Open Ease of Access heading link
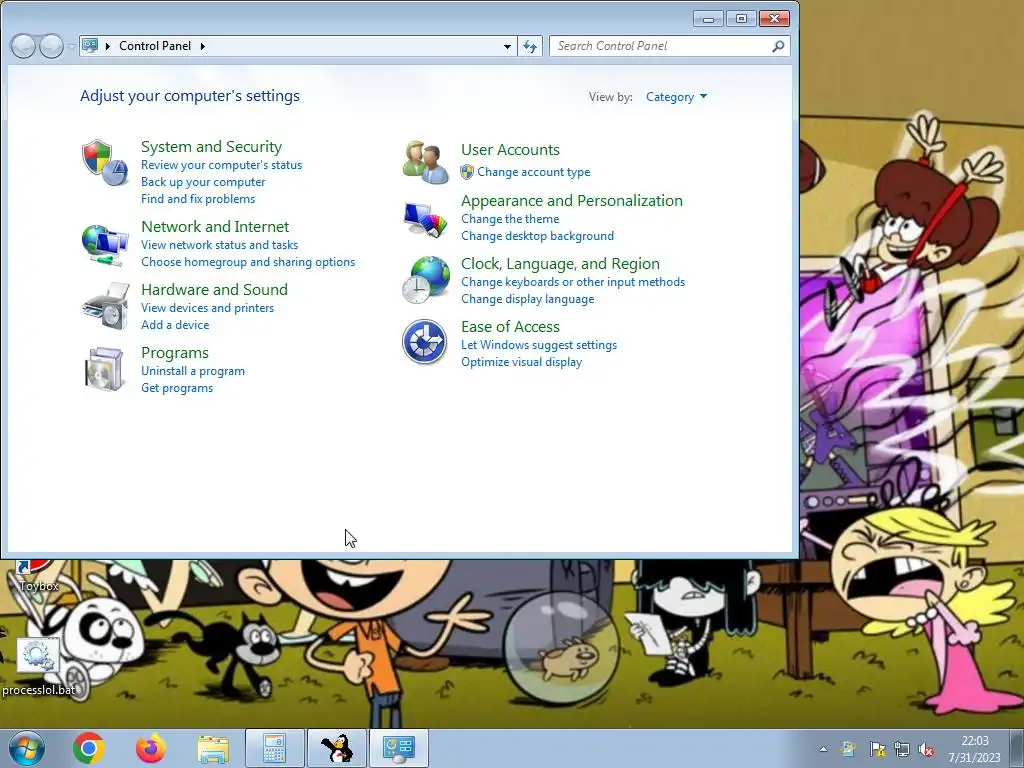1024x768 pixels. [510, 327]
